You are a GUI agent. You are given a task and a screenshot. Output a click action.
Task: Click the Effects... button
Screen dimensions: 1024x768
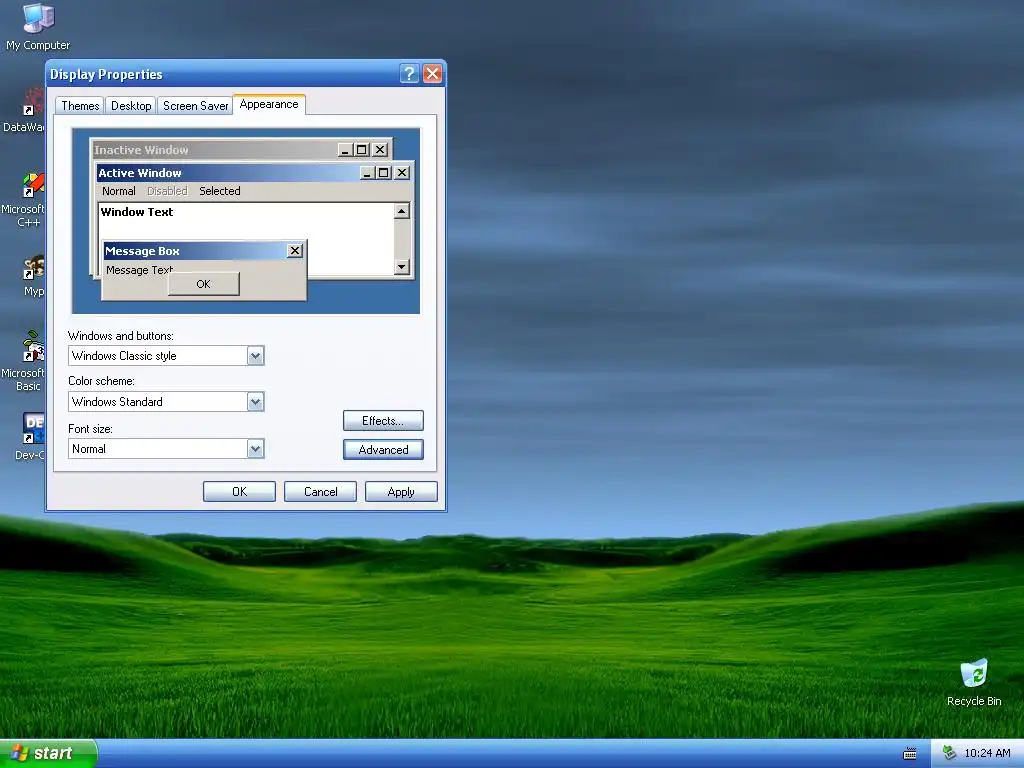pyautogui.click(x=383, y=421)
